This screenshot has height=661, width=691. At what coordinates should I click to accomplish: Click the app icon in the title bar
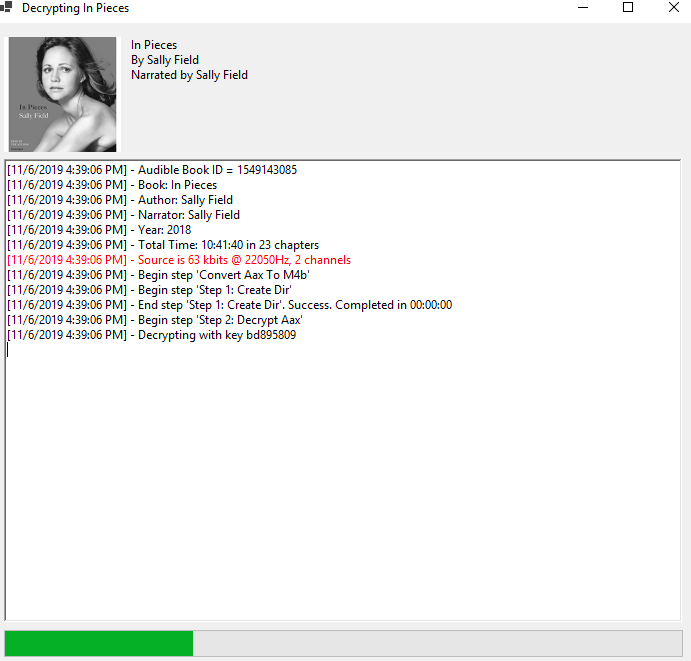tap(6, 8)
